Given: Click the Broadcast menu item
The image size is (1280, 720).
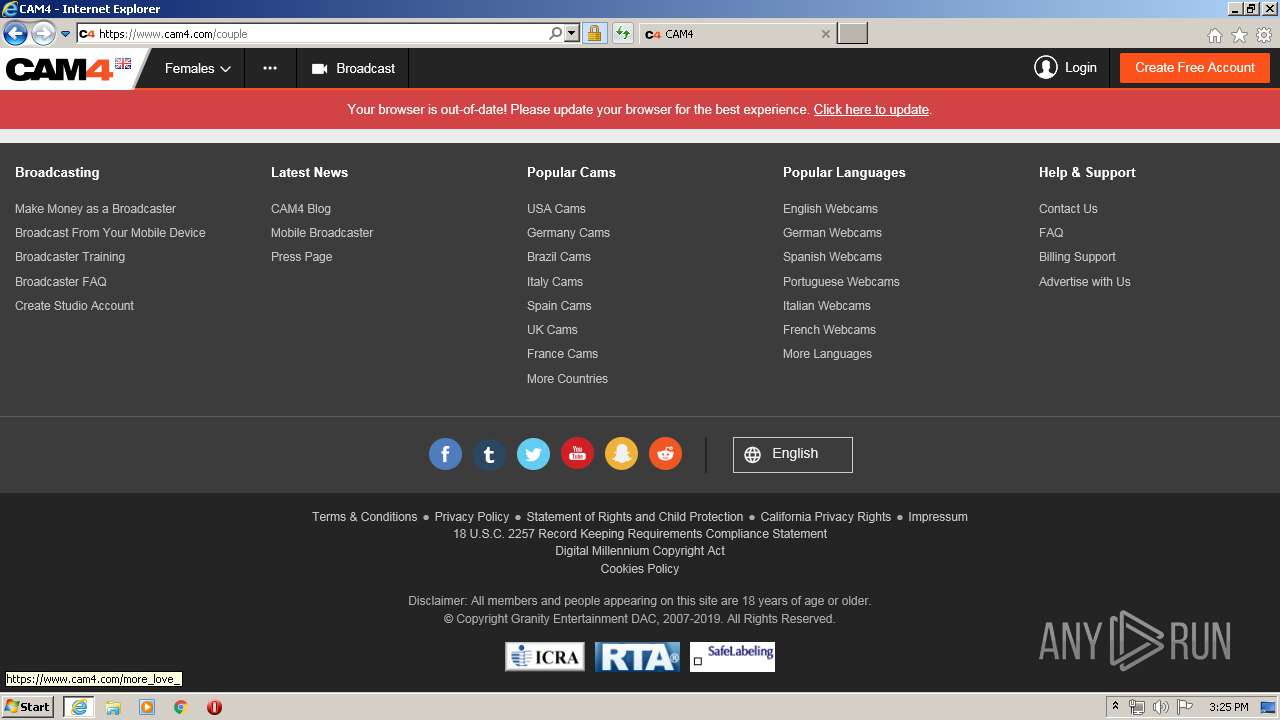Looking at the screenshot, I should coord(353,69).
